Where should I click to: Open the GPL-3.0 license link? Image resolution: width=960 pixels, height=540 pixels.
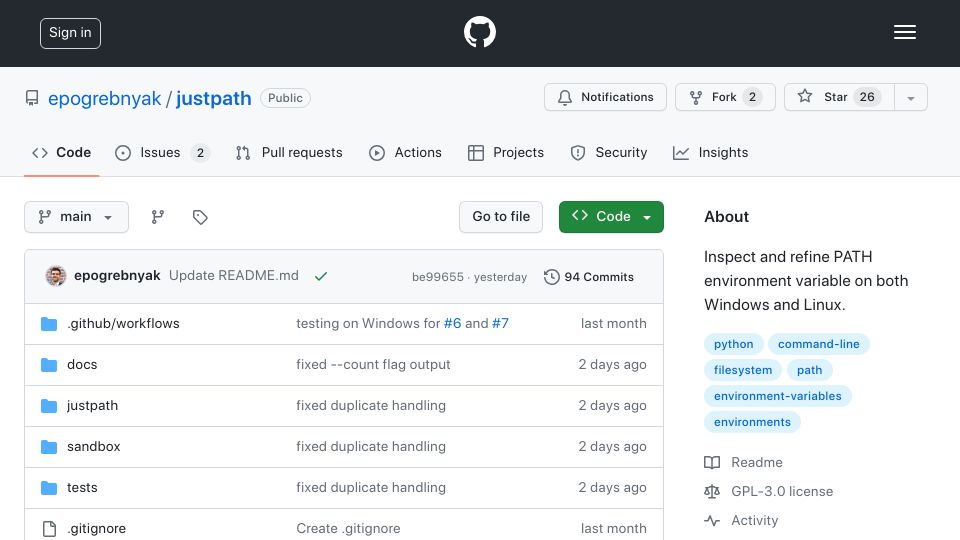(782, 491)
